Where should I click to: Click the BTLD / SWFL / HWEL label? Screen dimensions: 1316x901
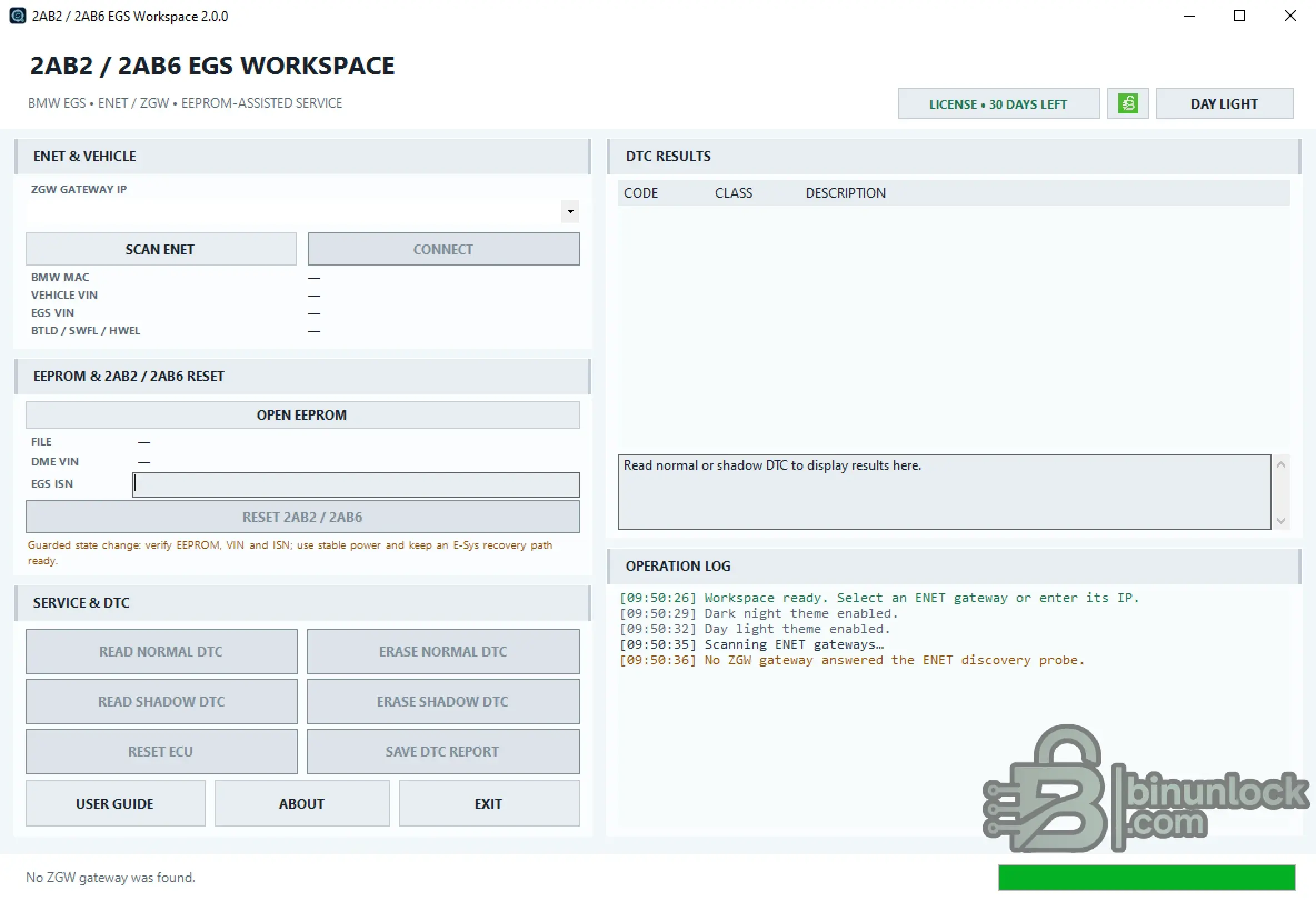[x=86, y=331]
